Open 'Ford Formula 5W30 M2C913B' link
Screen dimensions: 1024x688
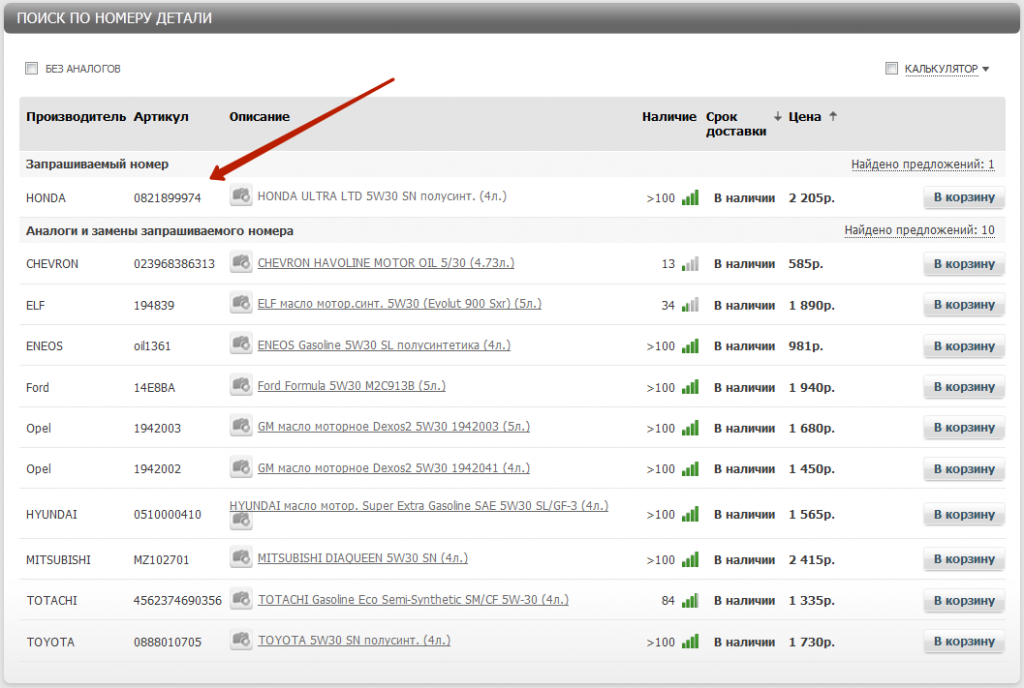pos(351,386)
